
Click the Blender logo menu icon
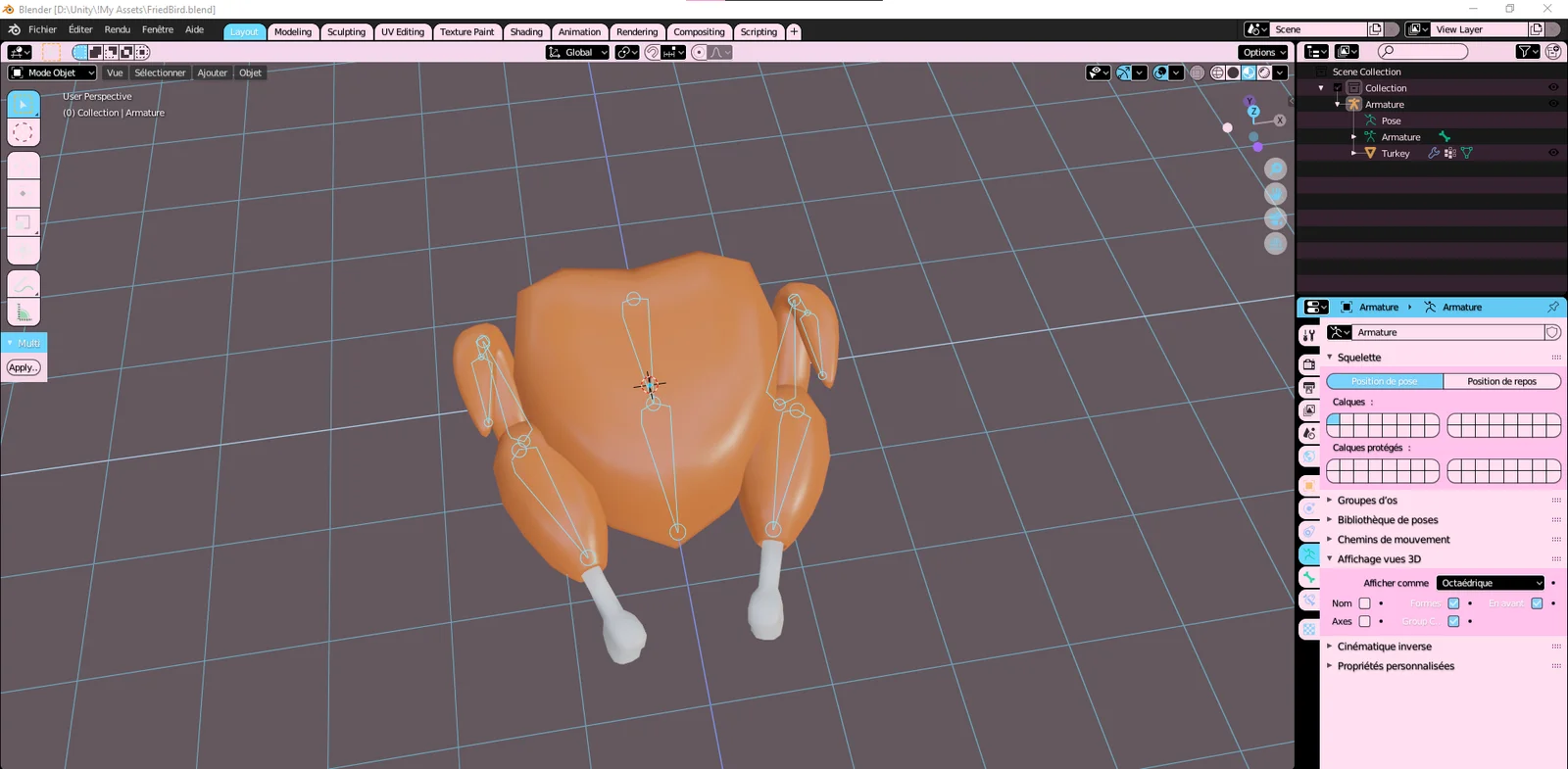[x=14, y=29]
